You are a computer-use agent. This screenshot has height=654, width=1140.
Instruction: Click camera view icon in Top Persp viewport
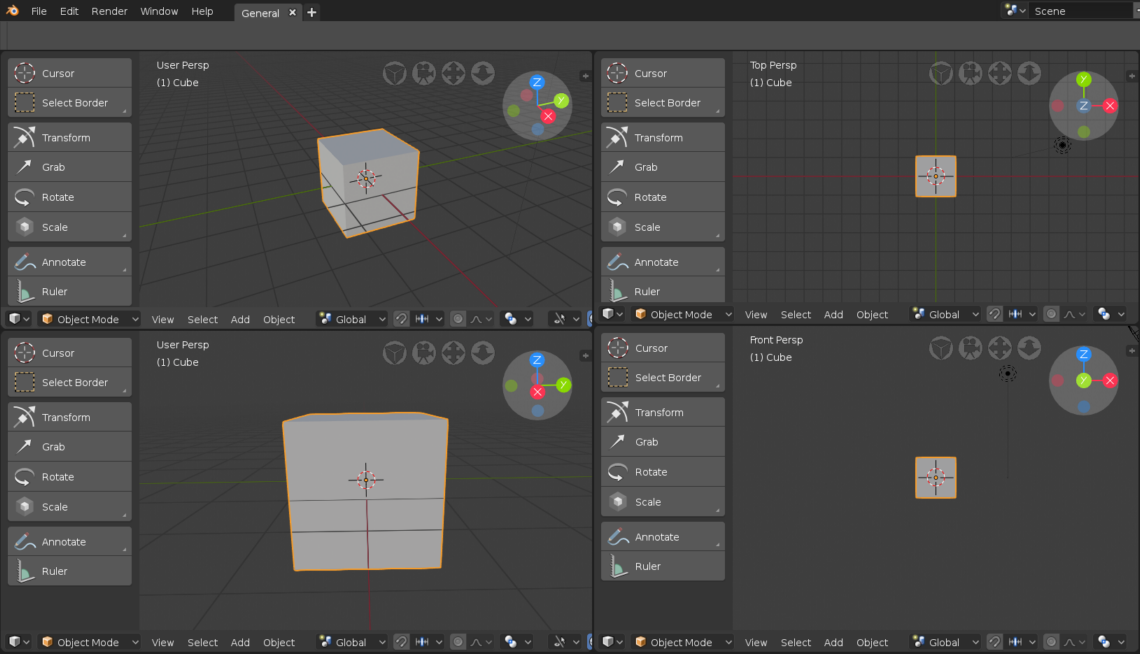click(x=970, y=73)
